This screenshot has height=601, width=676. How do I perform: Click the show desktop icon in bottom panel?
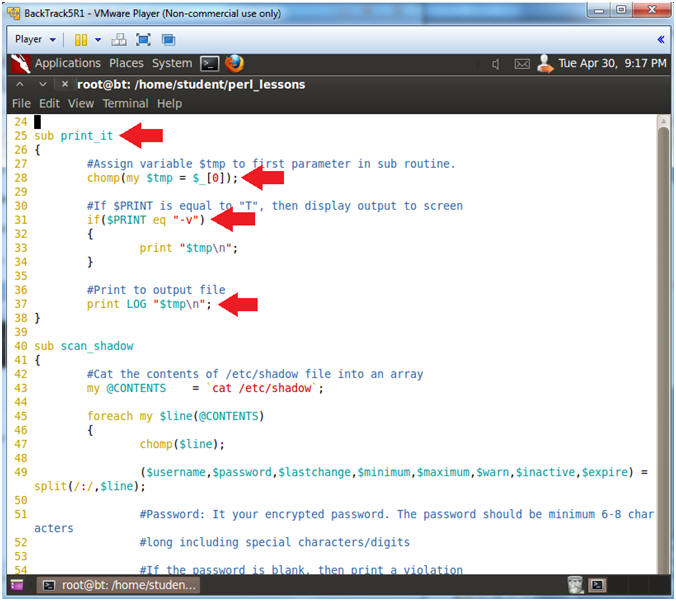pos(17,585)
